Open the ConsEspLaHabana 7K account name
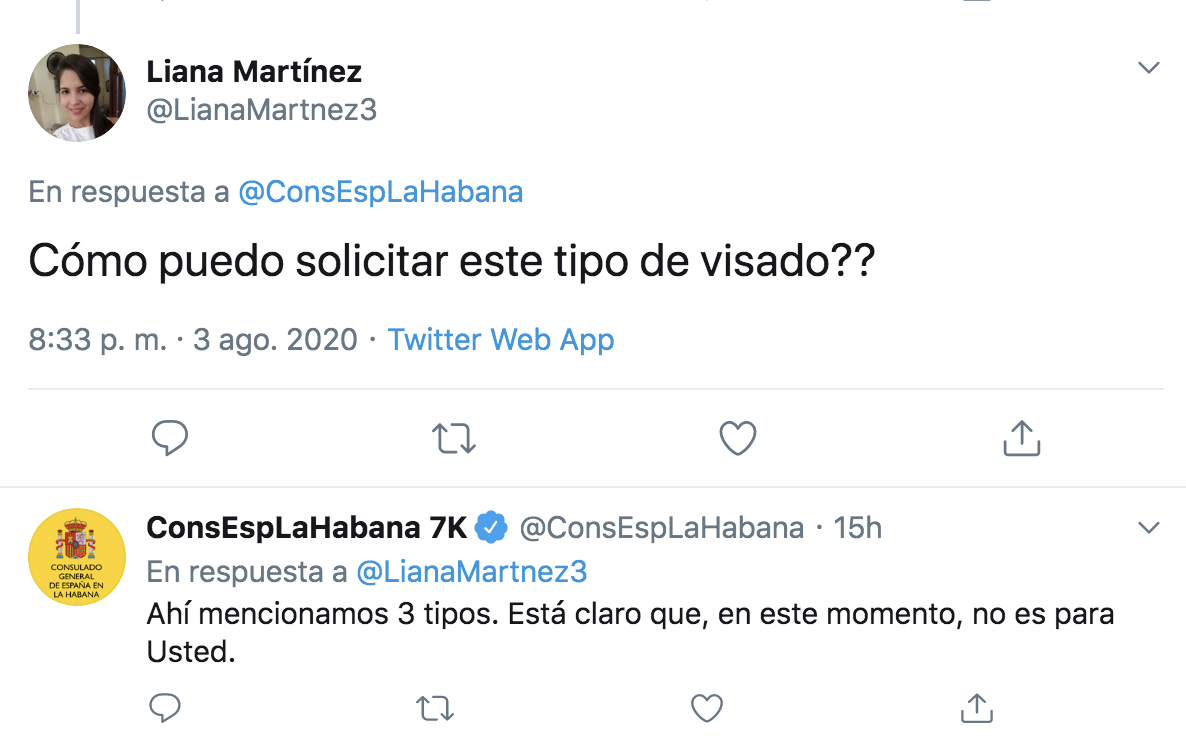Screen dimensions: 1186x738 [x=306, y=527]
